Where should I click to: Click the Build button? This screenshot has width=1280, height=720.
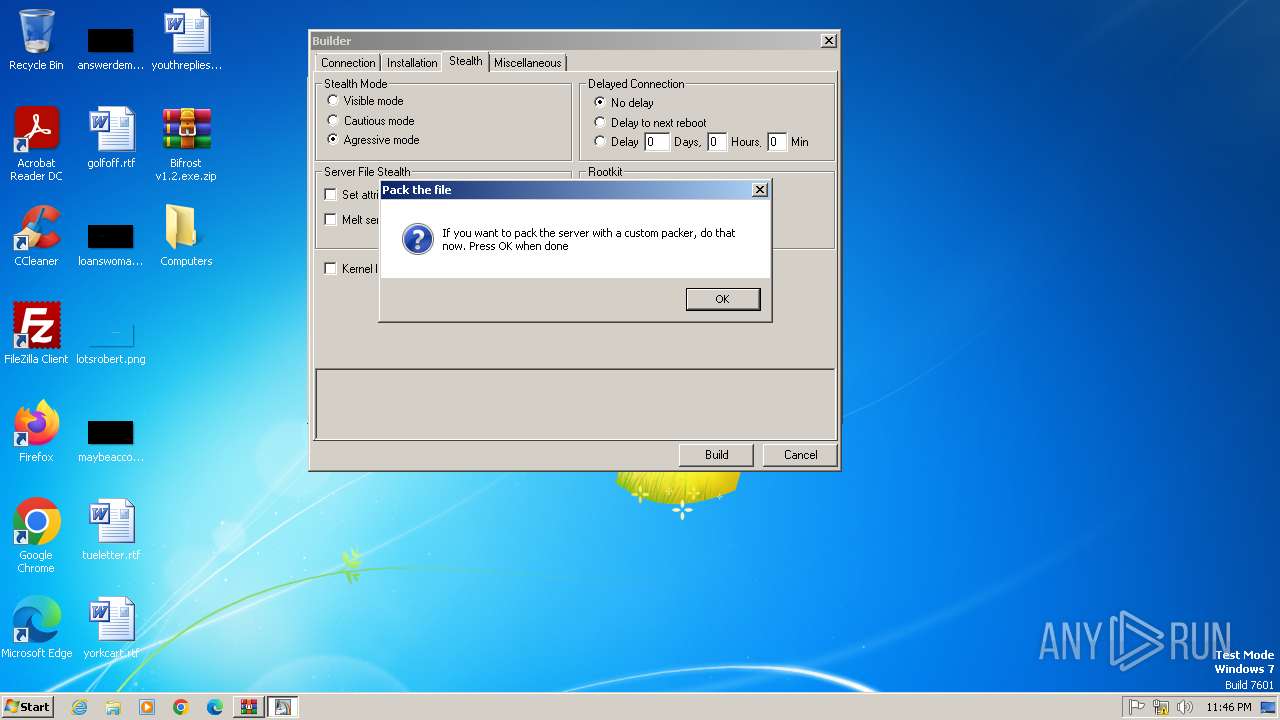click(716, 455)
